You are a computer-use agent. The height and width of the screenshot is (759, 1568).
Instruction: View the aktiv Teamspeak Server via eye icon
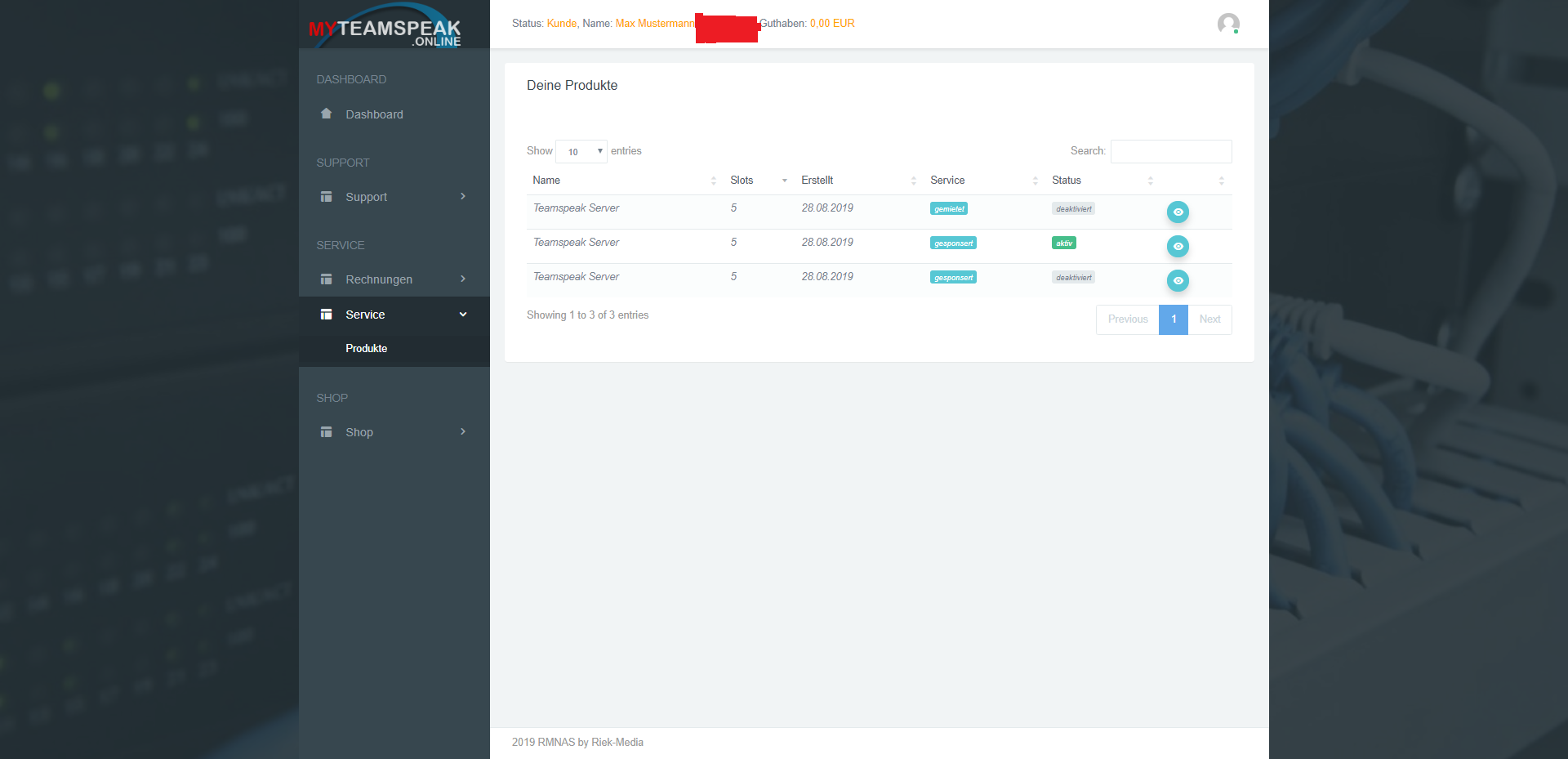coord(1178,247)
